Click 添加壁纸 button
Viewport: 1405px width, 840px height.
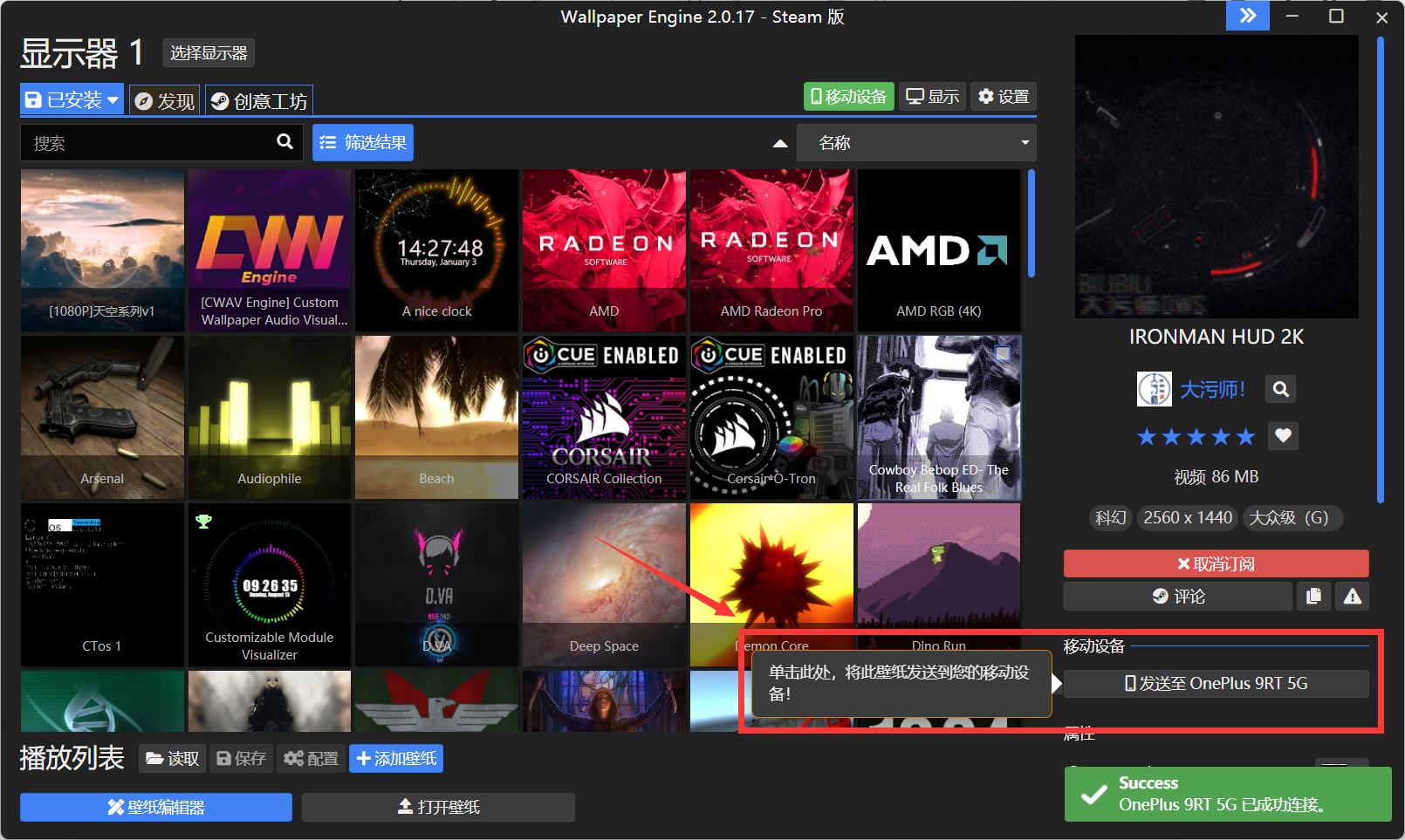396,758
